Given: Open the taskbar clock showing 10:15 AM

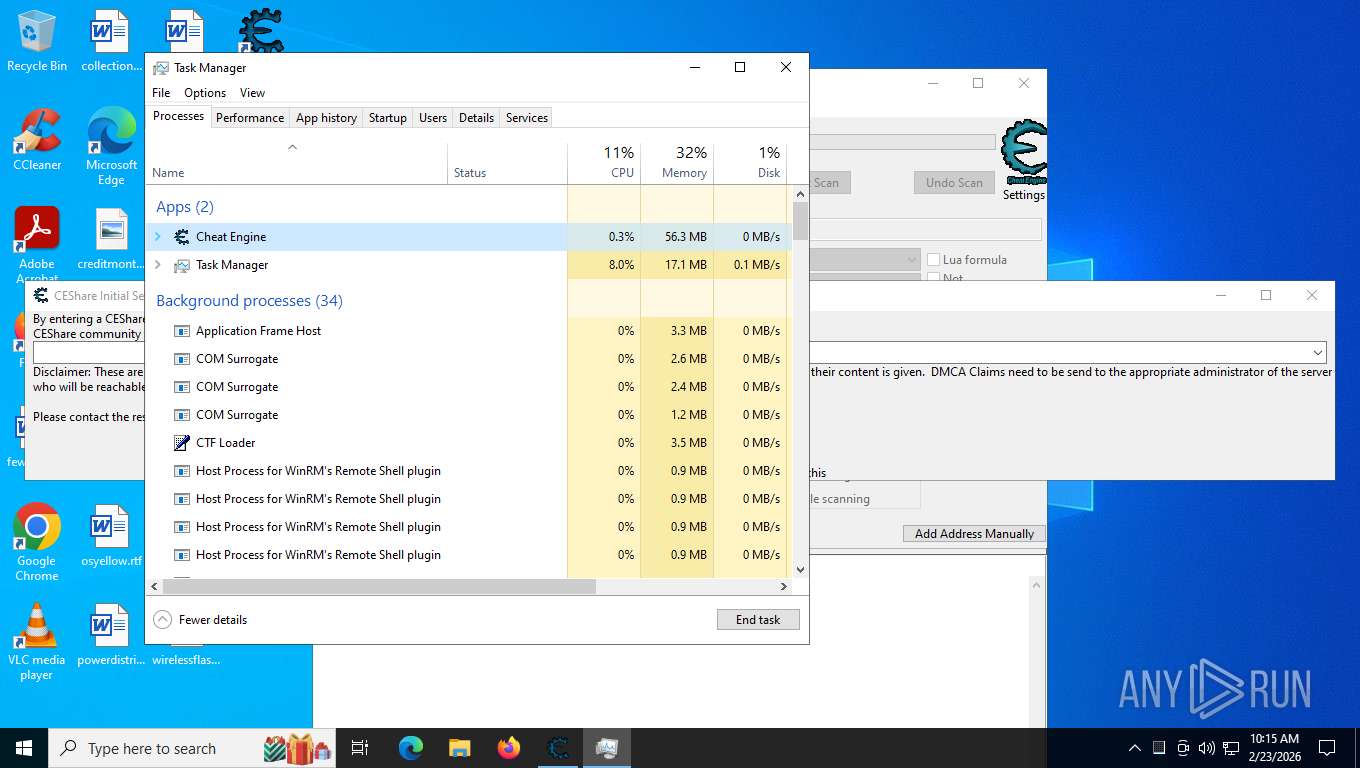Looking at the screenshot, I should 1274,748.
